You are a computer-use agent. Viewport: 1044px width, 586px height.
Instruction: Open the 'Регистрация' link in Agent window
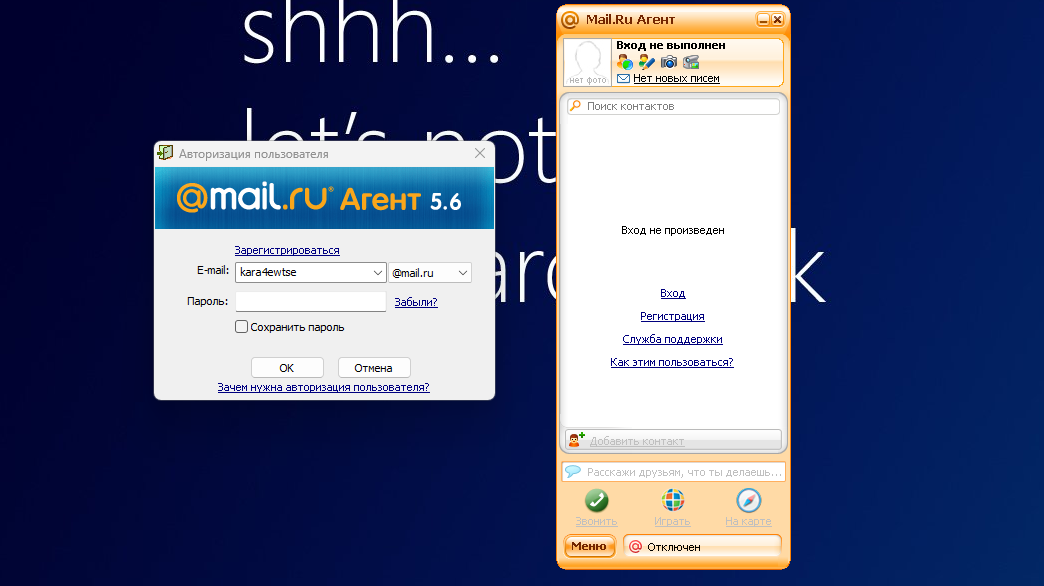[672, 316]
